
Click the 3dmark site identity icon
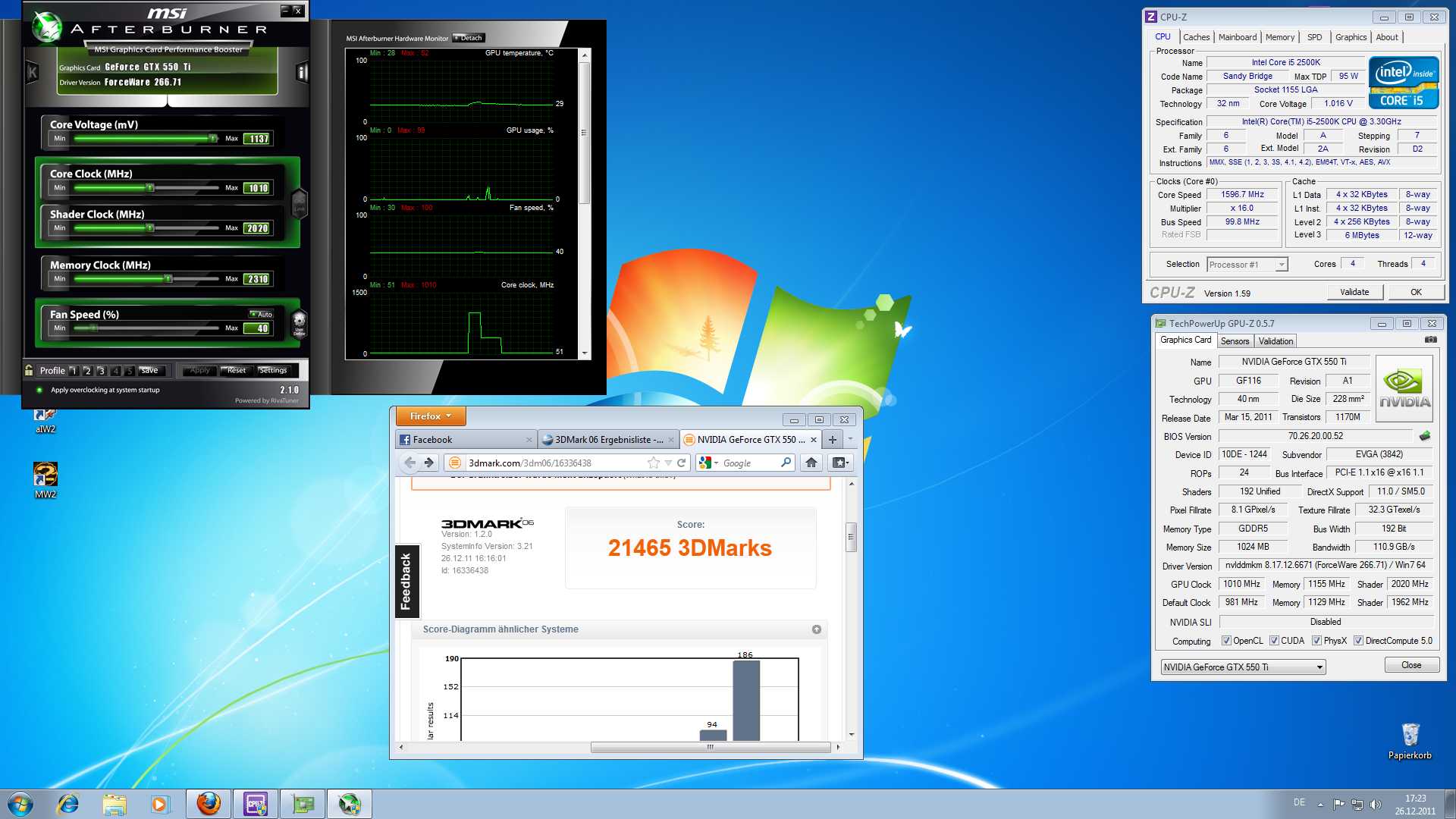point(455,463)
